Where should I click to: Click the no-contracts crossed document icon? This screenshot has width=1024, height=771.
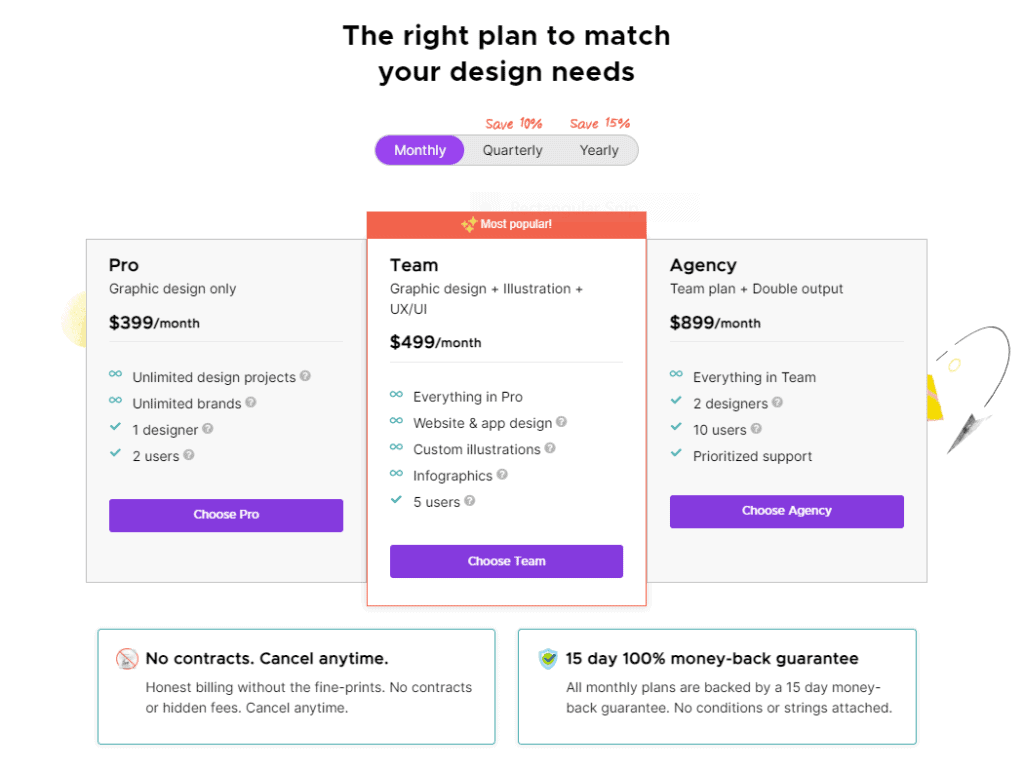127,659
